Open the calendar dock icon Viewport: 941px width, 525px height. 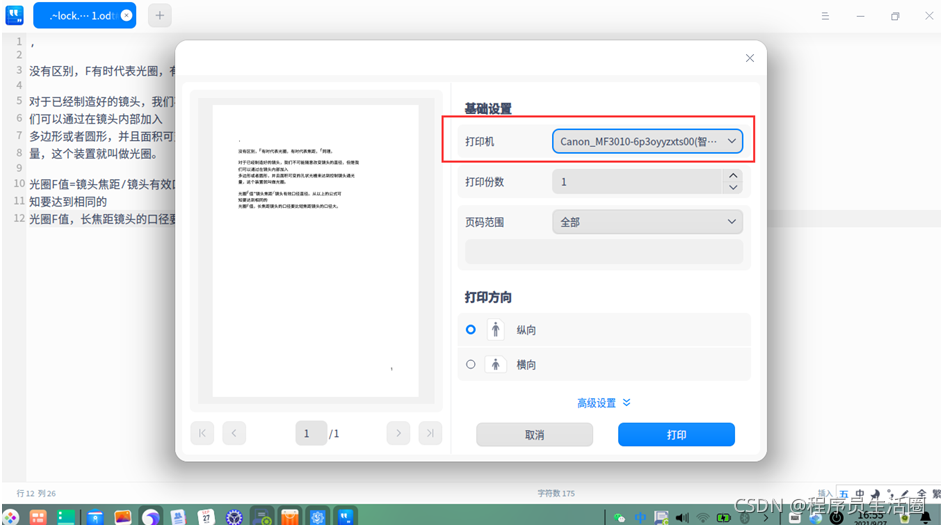pyautogui.click(x=206, y=517)
